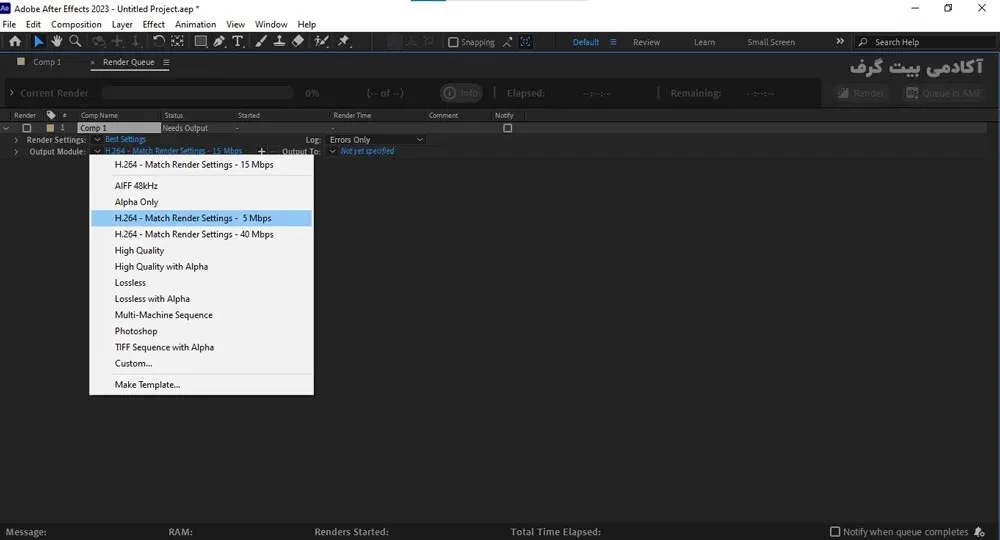Select the Zoom magnifier tool
The image size is (1000, 540).
tap(75, 41)
